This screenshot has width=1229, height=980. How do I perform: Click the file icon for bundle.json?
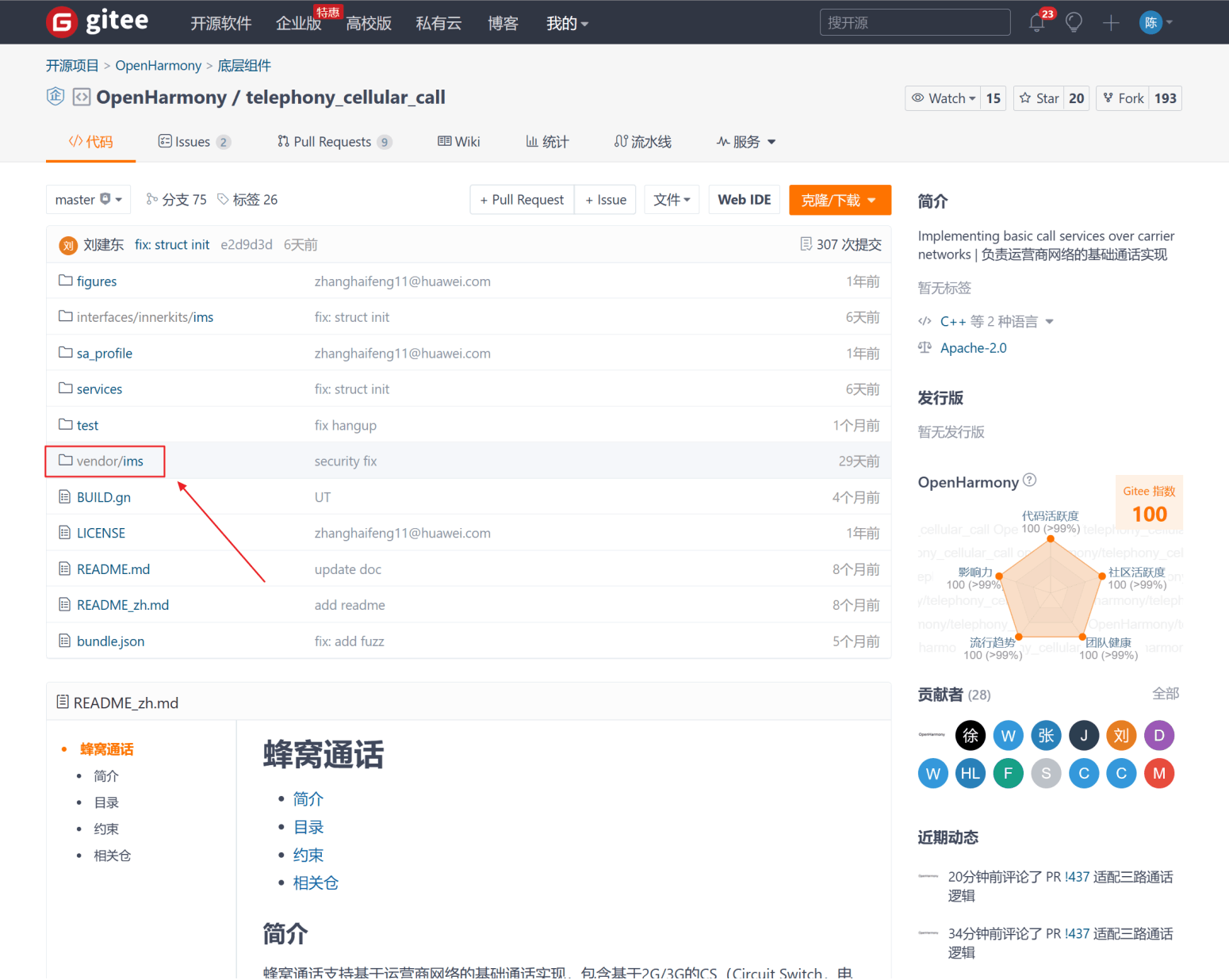(x=65, y=641)
